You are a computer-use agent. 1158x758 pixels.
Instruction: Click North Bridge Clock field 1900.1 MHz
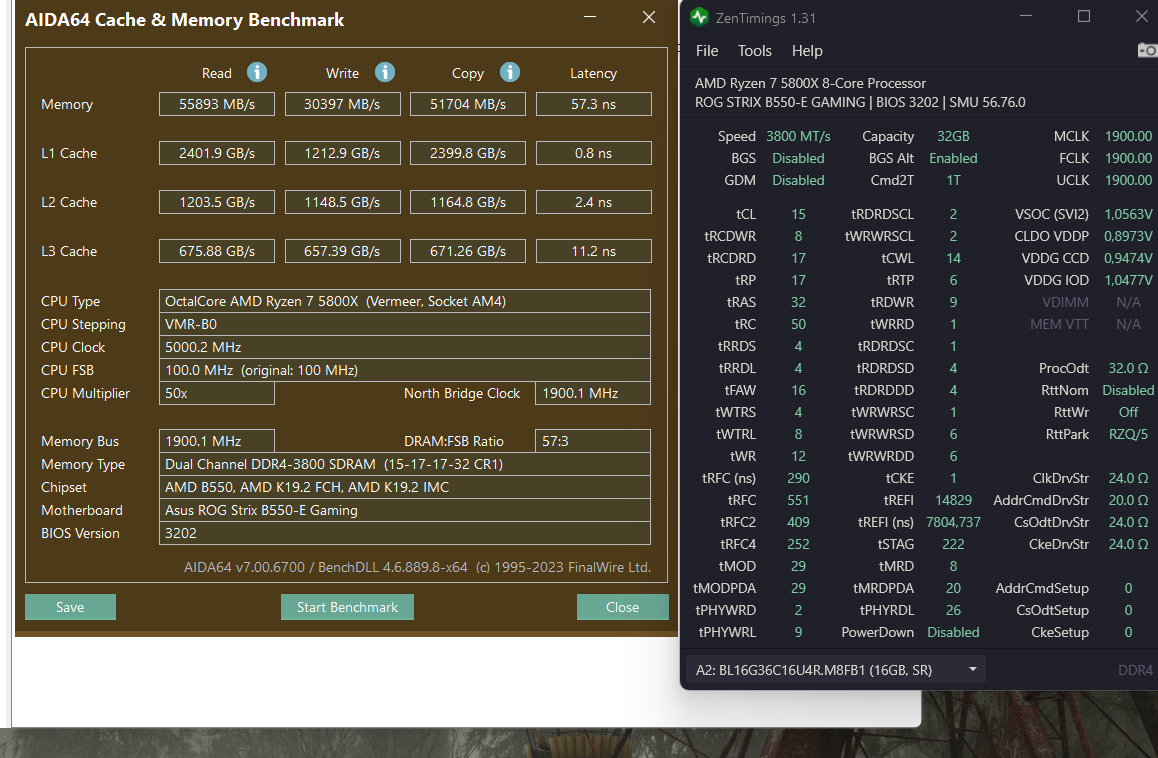point(593,393)
